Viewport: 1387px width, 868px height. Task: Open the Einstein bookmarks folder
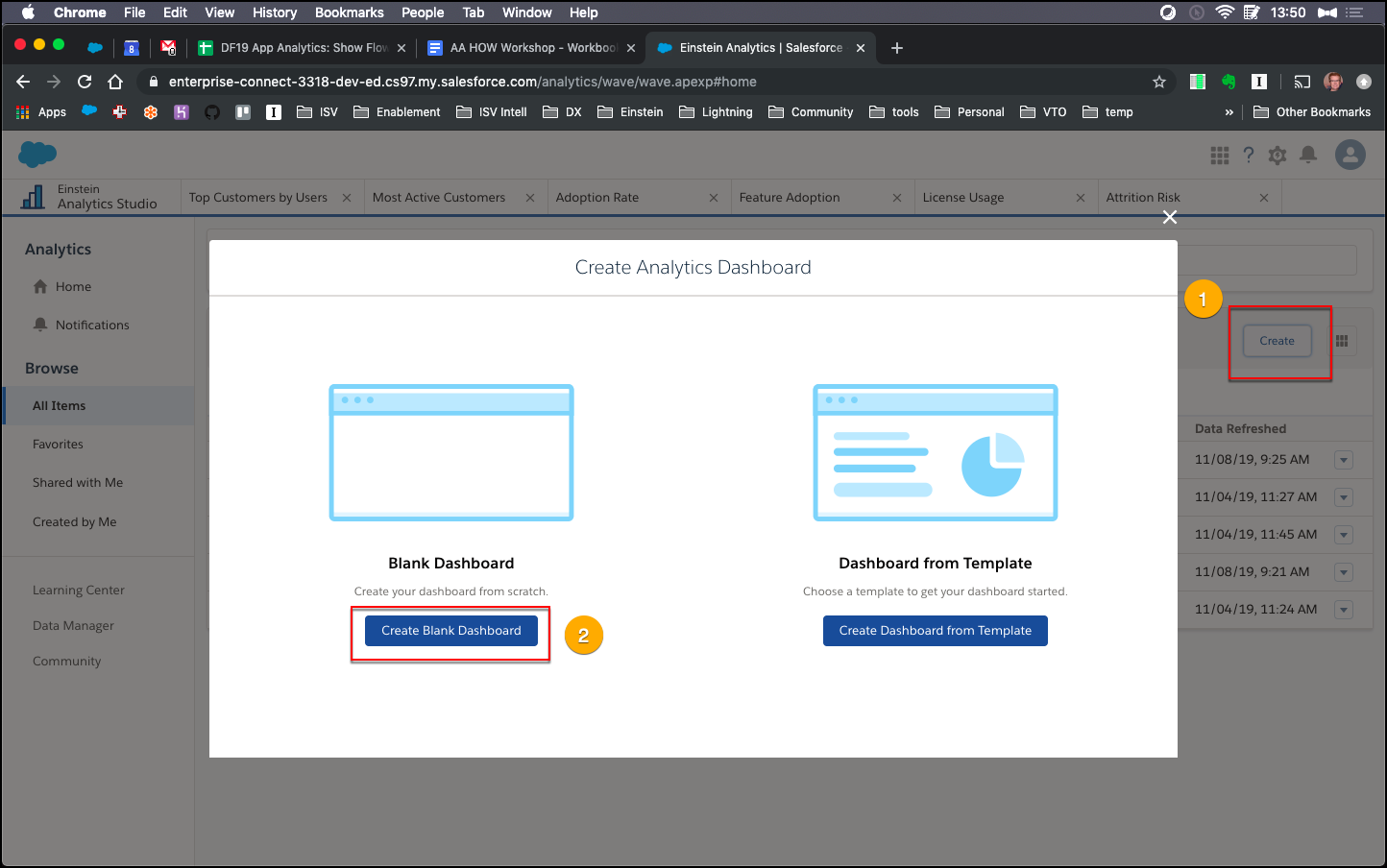coord(630,112)
